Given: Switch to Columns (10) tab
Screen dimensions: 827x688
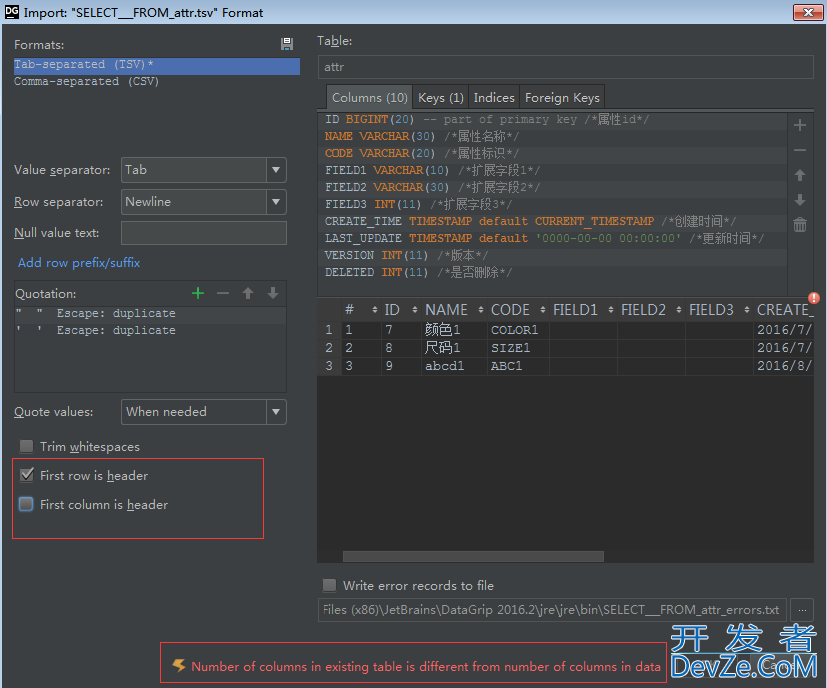Looking at the screenshot, I should click(x=369, y=98).
